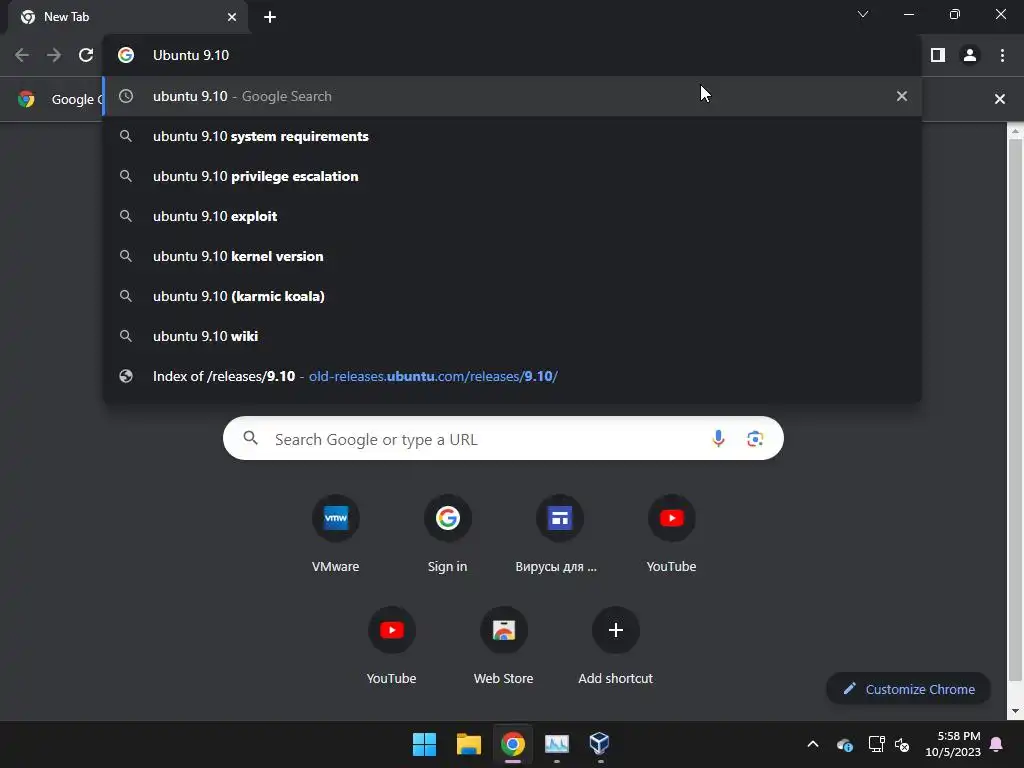Open the bottom-row YouTube shortcut

click(391, 646)
